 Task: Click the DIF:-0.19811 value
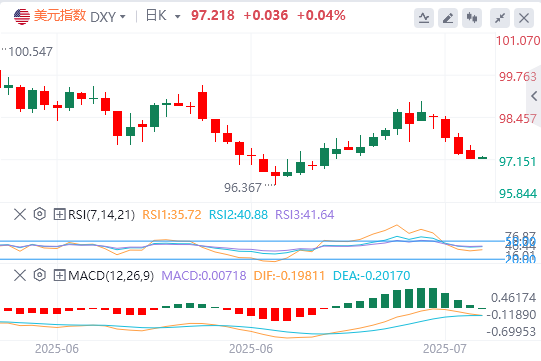tap(289, 275)
